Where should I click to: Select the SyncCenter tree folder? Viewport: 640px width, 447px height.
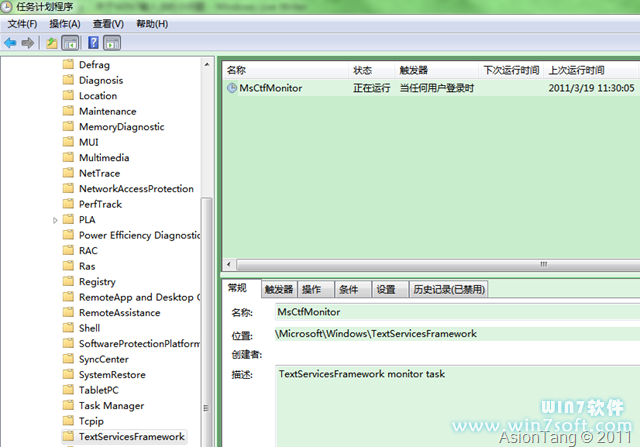(x=104, y=359)
